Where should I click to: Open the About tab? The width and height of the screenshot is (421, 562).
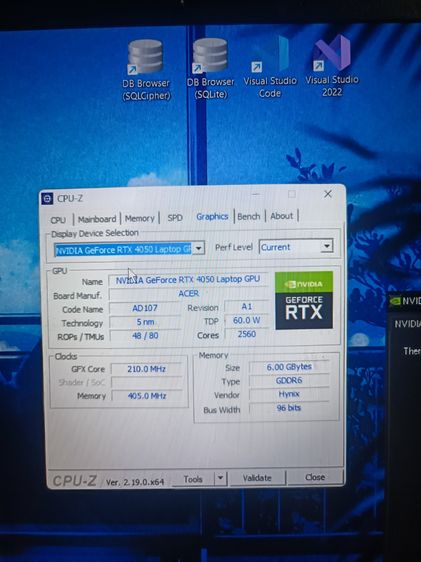[x=282, y=216]
